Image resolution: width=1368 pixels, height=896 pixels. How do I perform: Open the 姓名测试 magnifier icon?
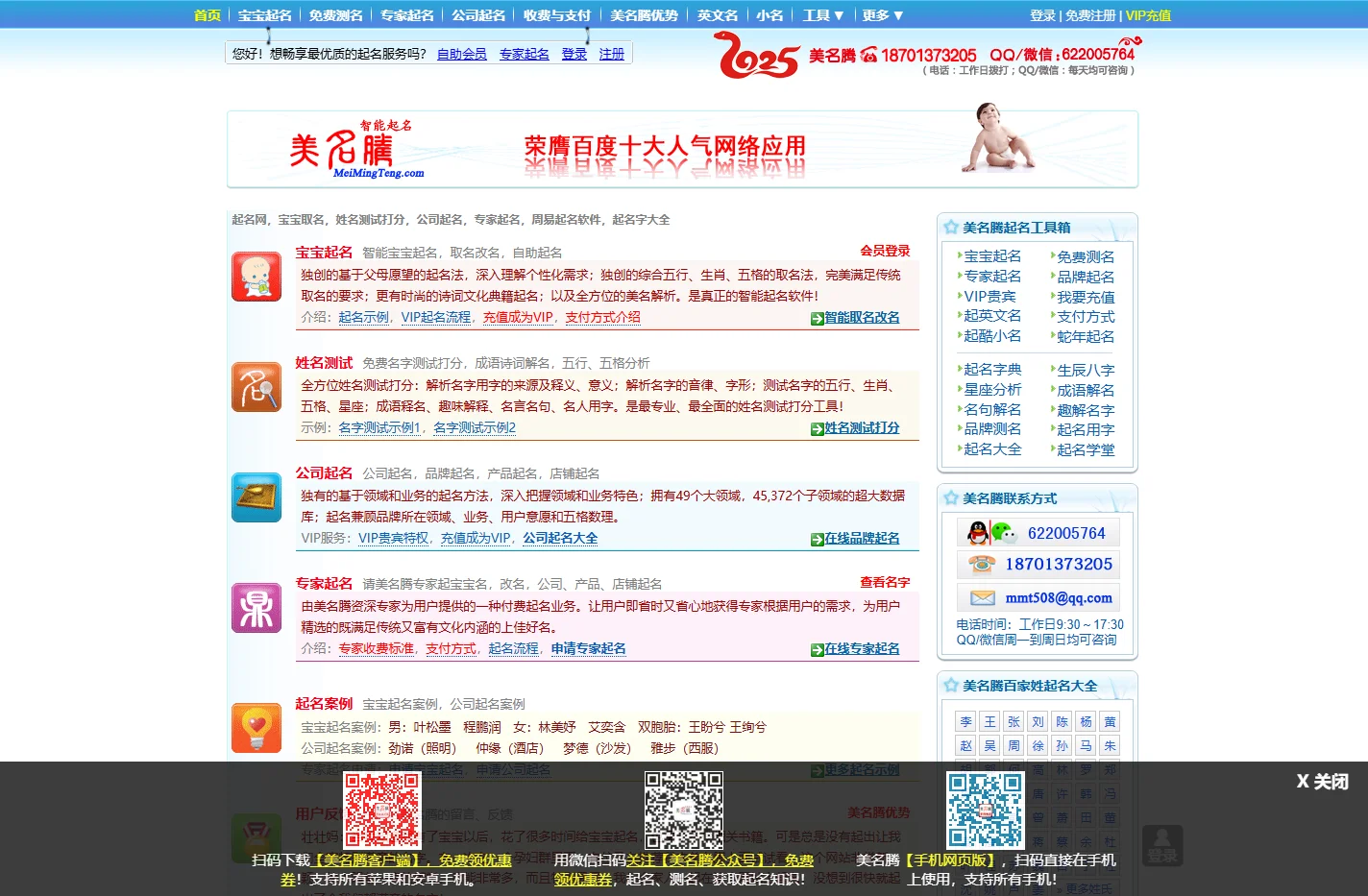256,387
